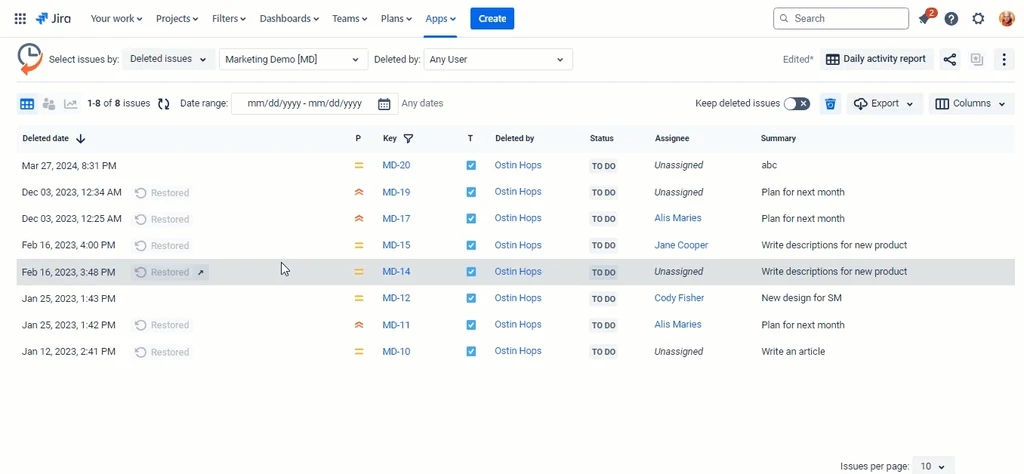The image size is (1024, 474).
Task: Open the date range calendar icon
Action: 384,104
